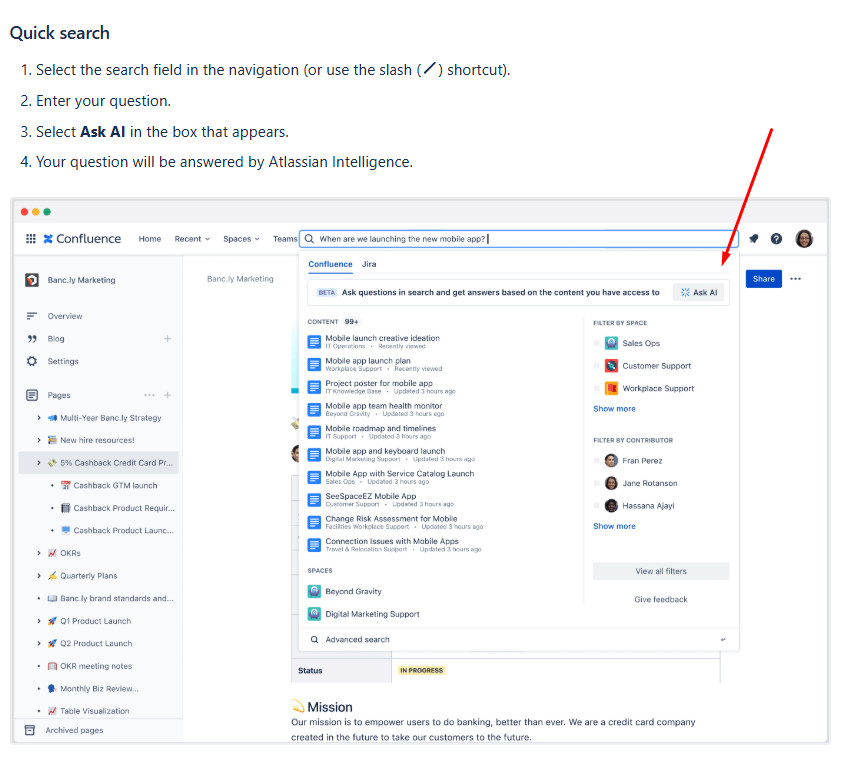Screen dimensions: 845x766
Task: Open the Spaces dropdown menu
Action: tap(241, 239)
